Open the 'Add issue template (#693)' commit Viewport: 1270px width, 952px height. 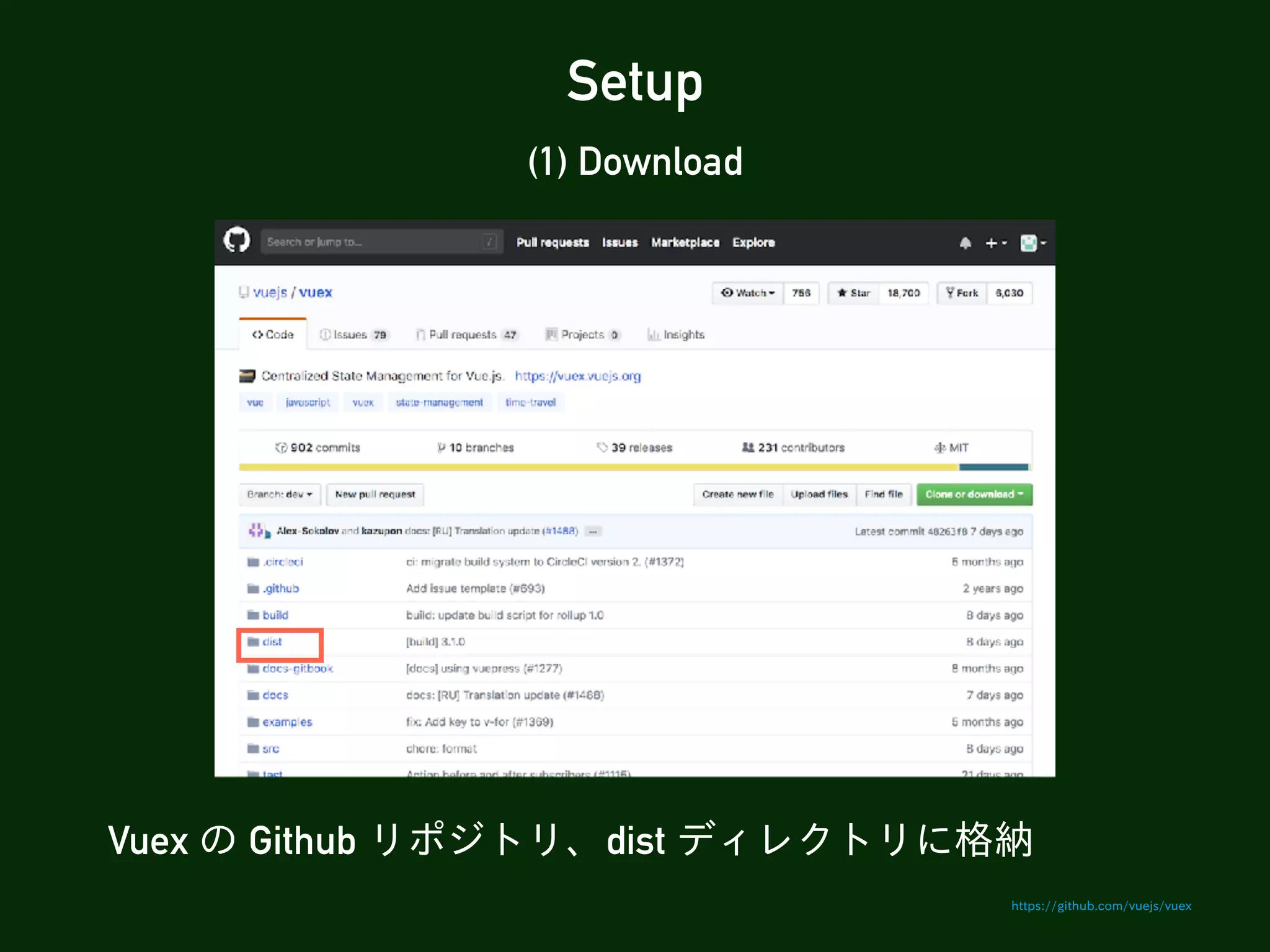click(475, 588)
